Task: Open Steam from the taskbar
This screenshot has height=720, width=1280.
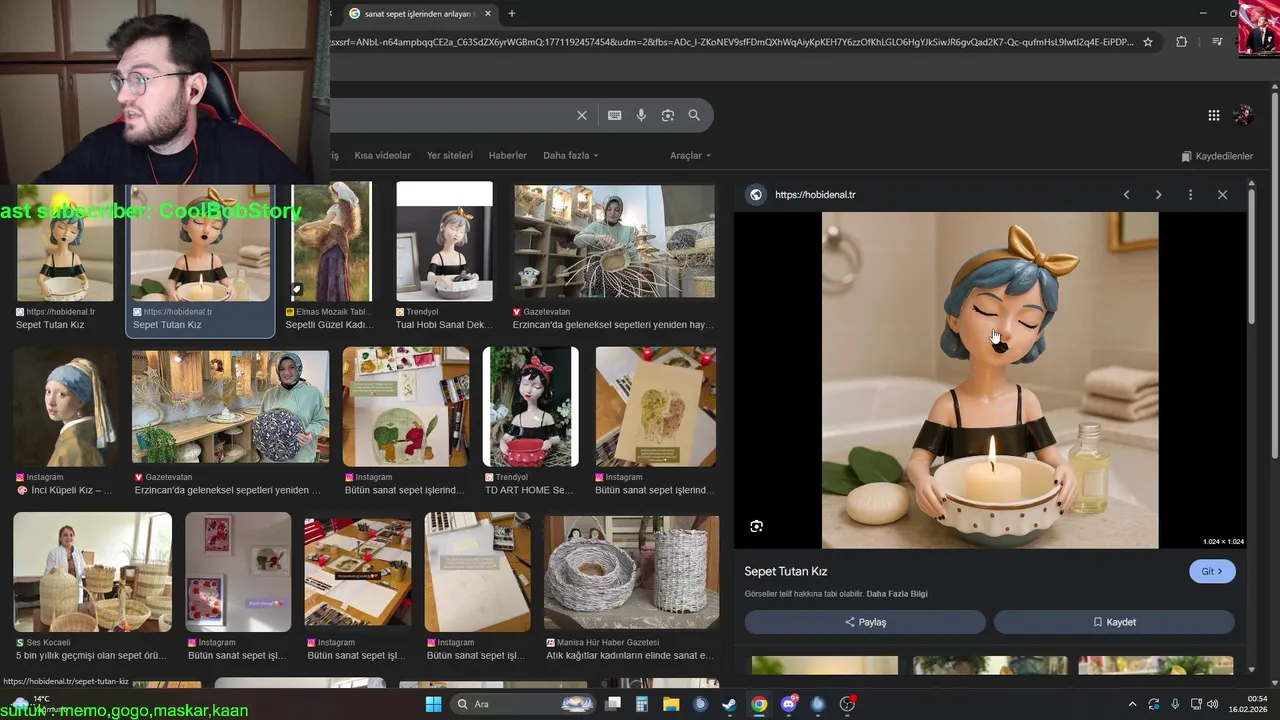Action: (x=730, y=704)
